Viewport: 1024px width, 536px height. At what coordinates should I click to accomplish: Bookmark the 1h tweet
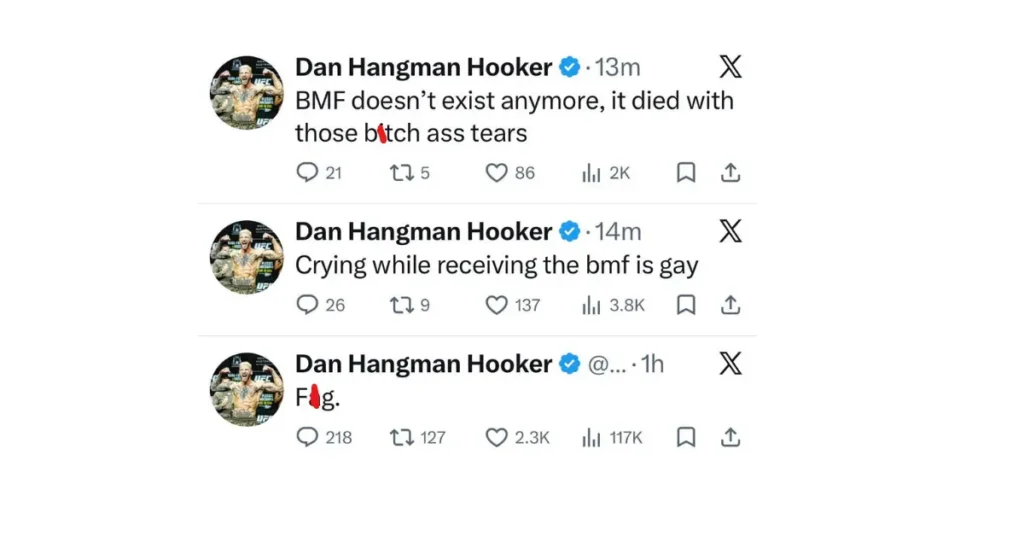click(x=686, y=437)
